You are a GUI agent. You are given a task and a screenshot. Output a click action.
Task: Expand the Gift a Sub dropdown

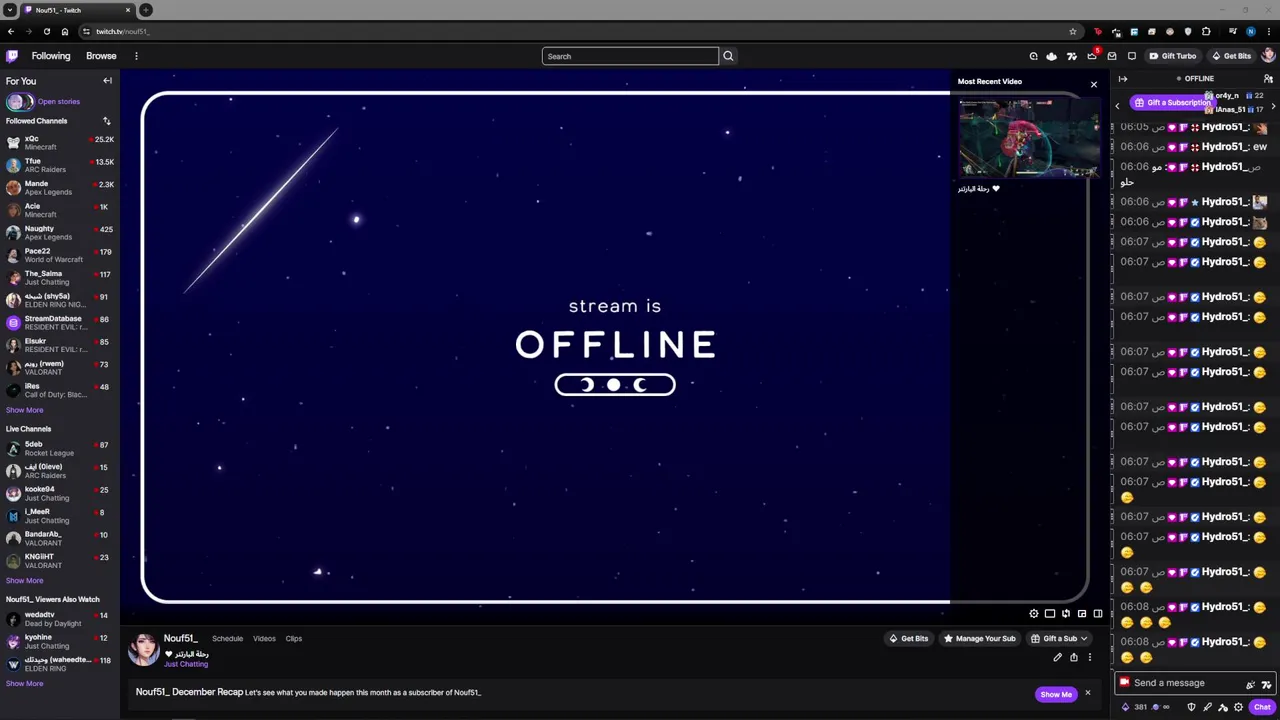coord(1083,639)
